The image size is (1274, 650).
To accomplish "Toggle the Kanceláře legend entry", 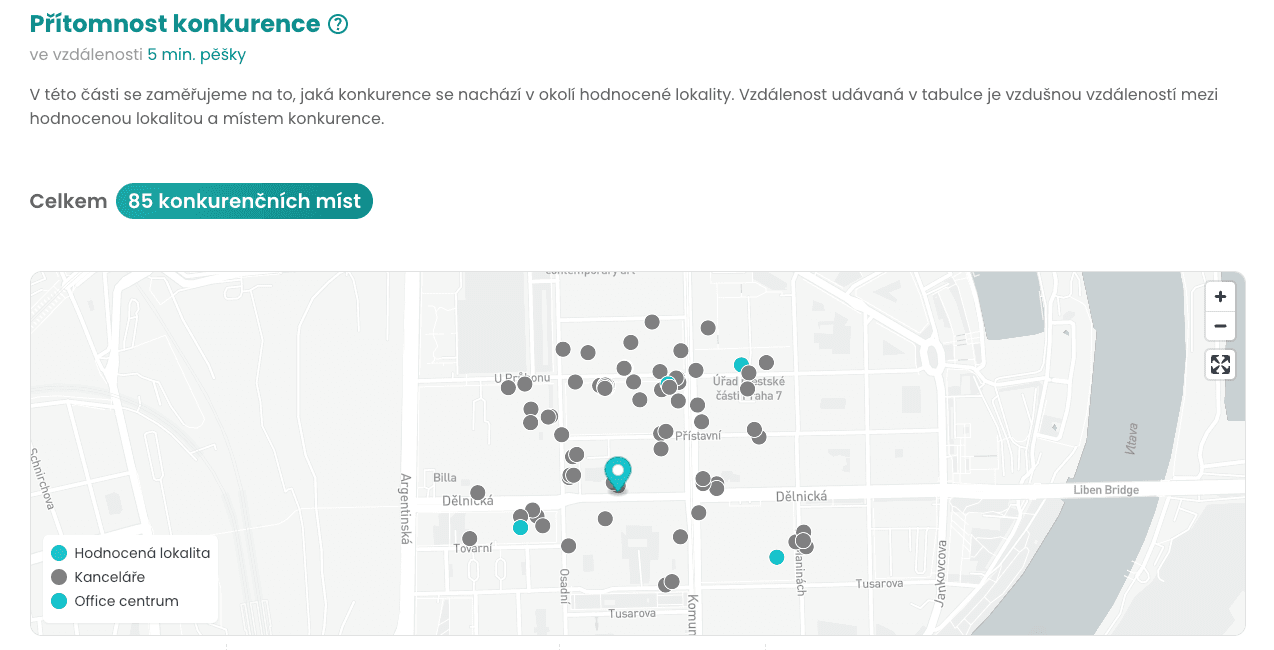I will point(99,577).
